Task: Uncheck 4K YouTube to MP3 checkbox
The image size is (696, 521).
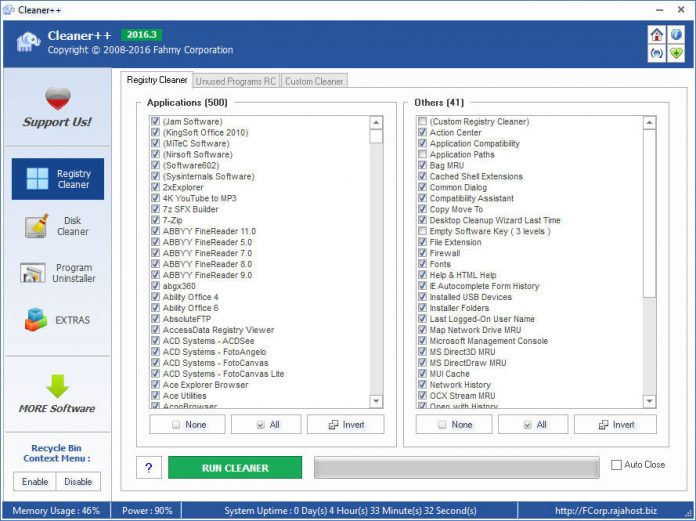Action: tap(155, 198)
